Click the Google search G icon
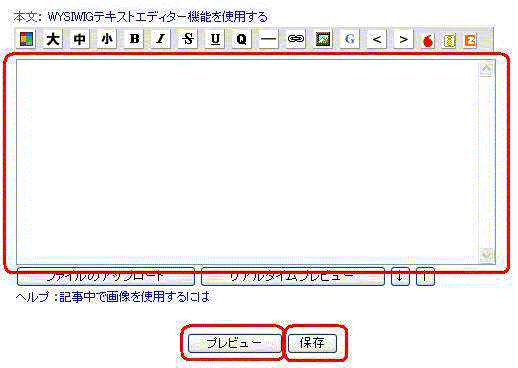Image resolution: width=518 pixels, height=368 pixels. 350,39
